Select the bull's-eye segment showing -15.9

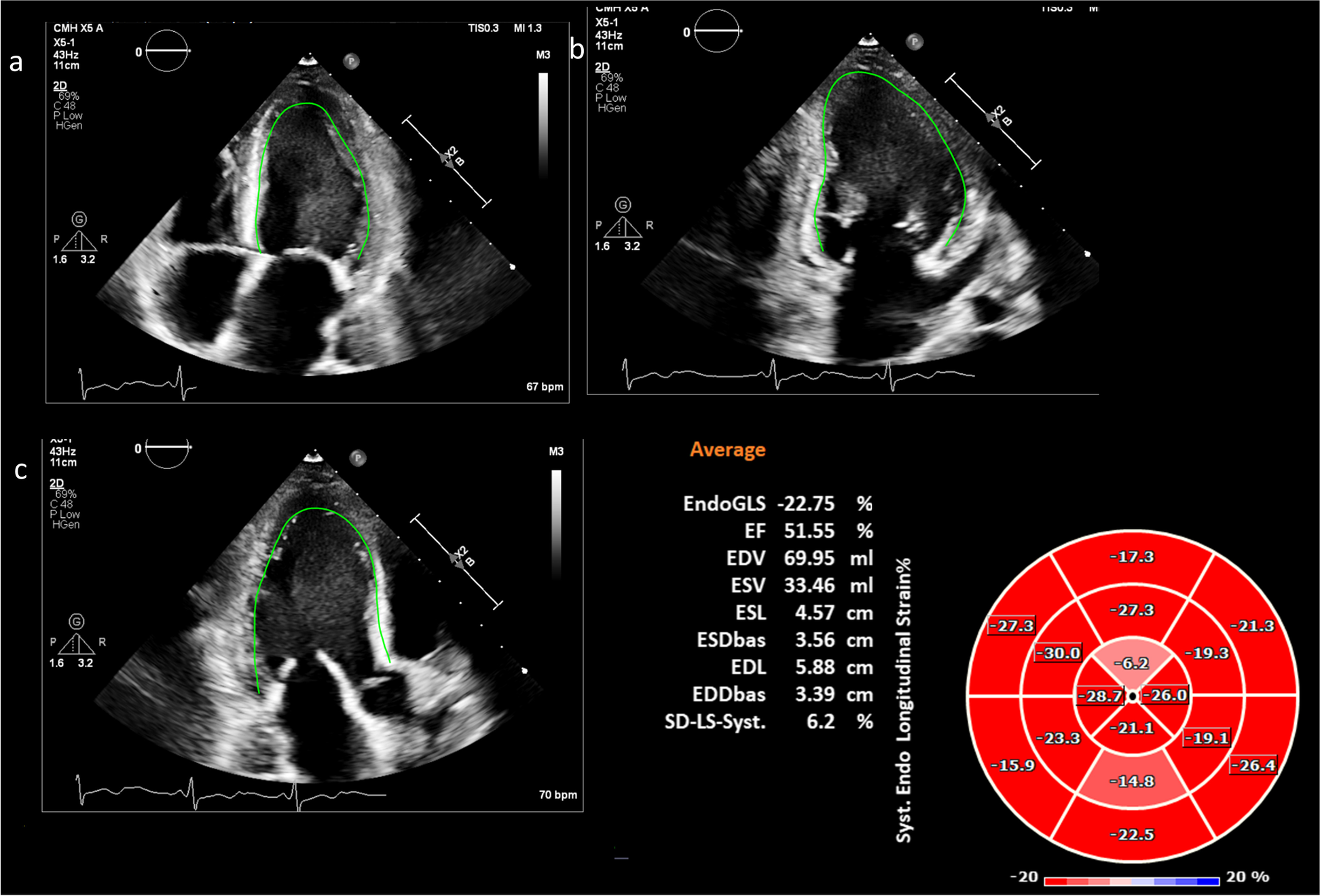1013,765
